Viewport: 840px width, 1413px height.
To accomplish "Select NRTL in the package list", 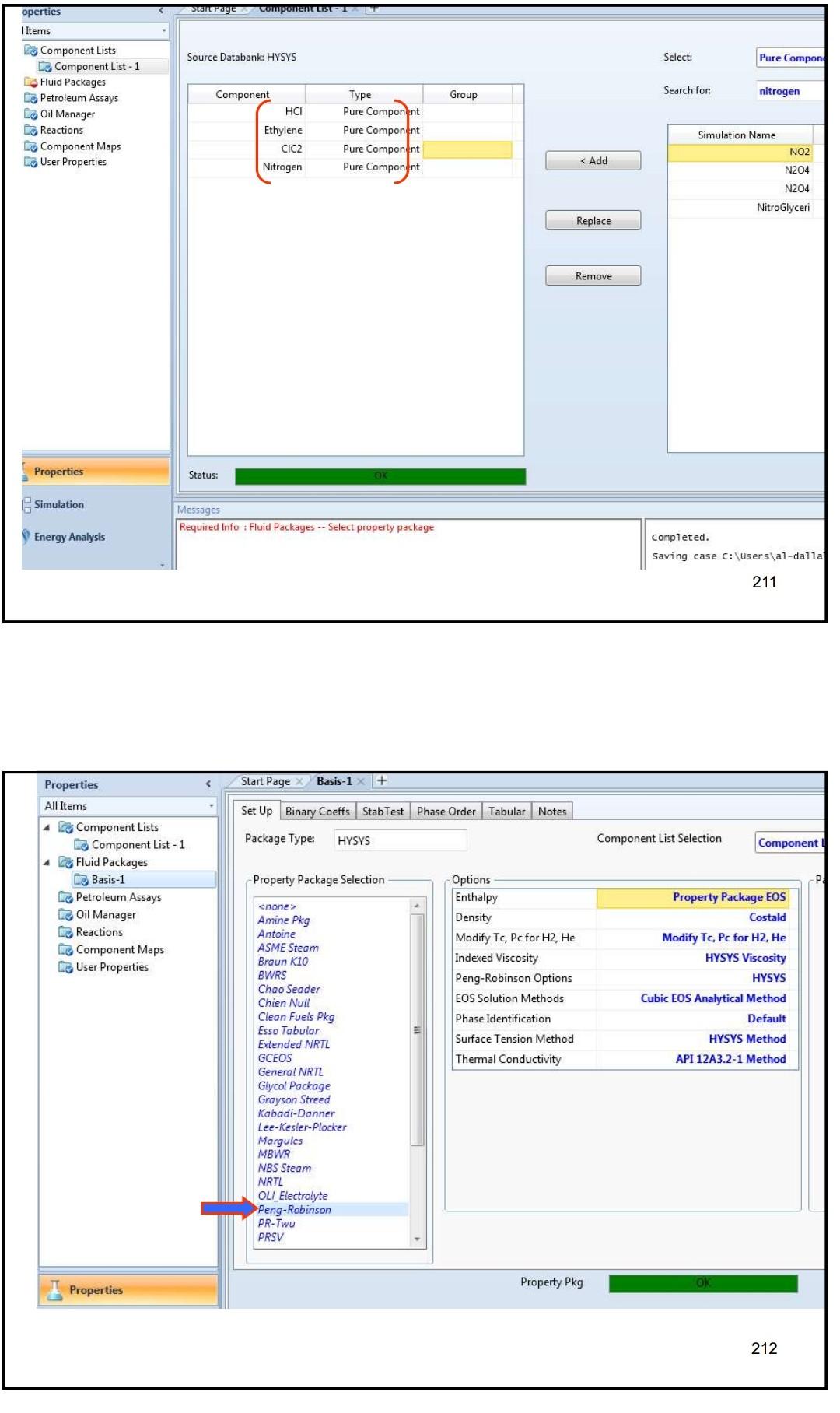I will [271, 1182].
